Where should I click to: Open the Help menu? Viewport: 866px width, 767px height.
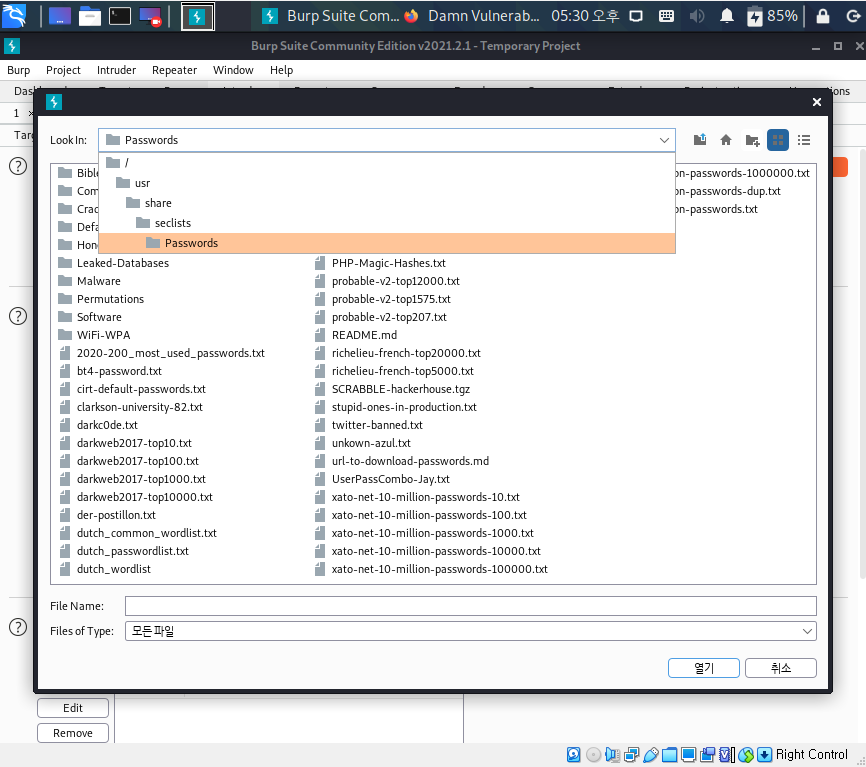[x=281, y=70]
